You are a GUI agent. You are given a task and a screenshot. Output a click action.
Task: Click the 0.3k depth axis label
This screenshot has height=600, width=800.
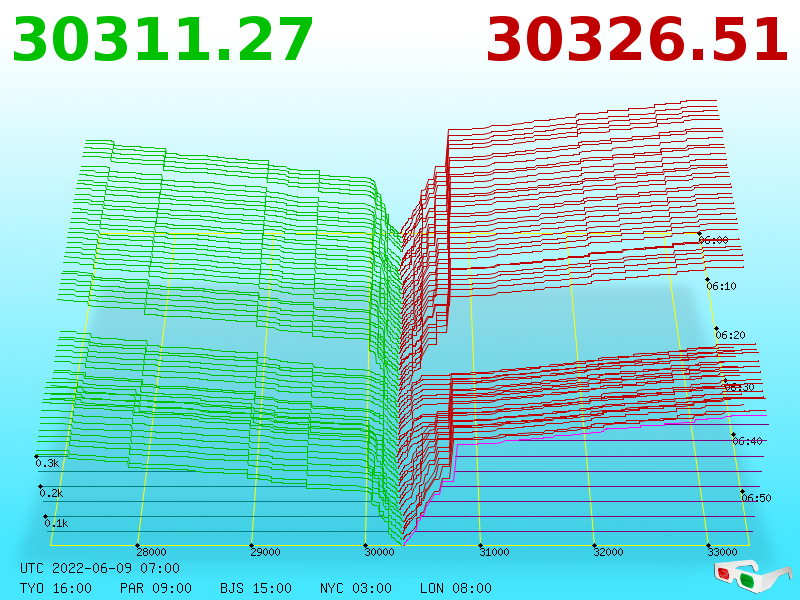click(x=47, y=463)
